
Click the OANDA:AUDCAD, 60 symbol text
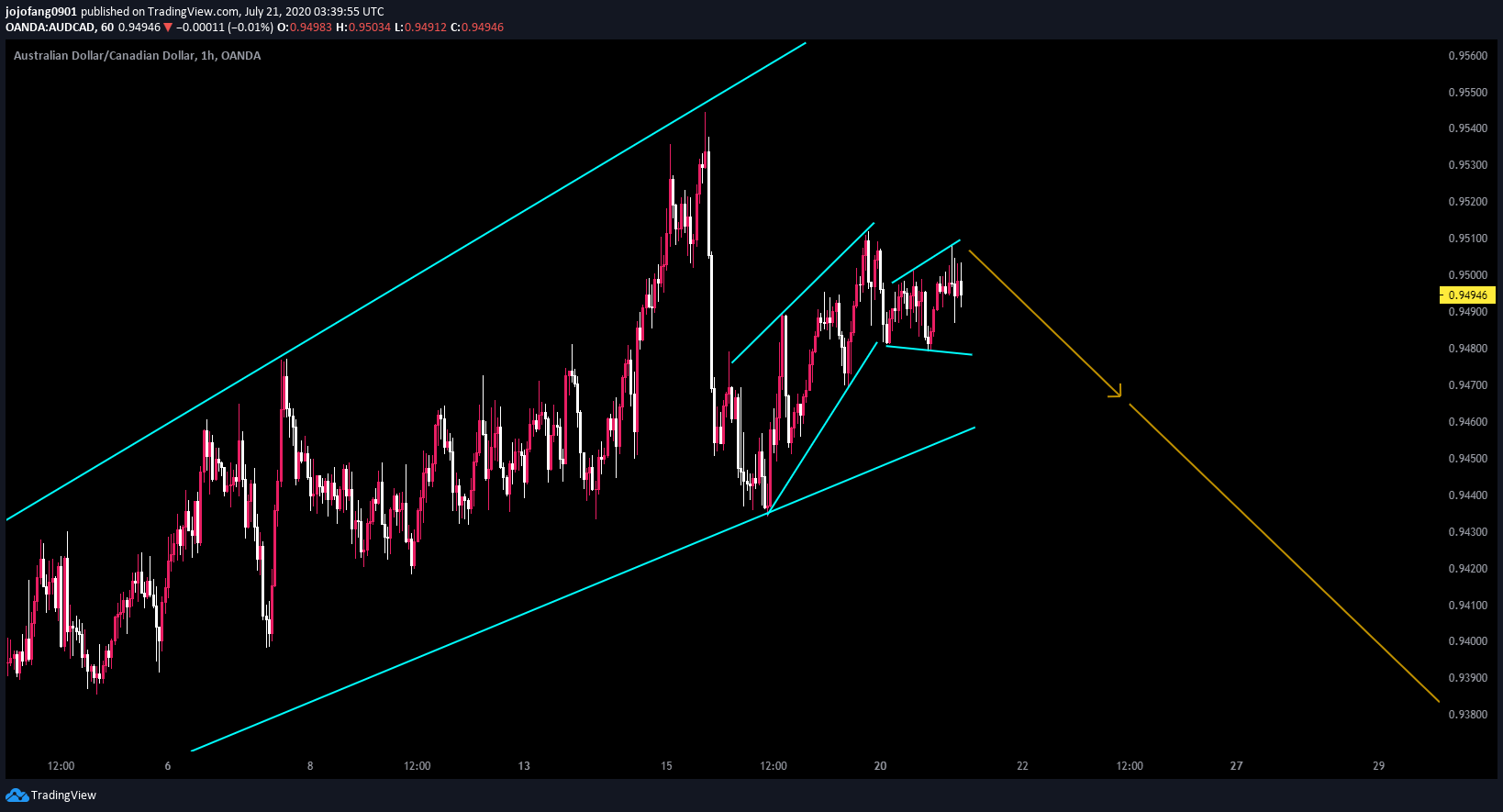(x=60, y=28)
